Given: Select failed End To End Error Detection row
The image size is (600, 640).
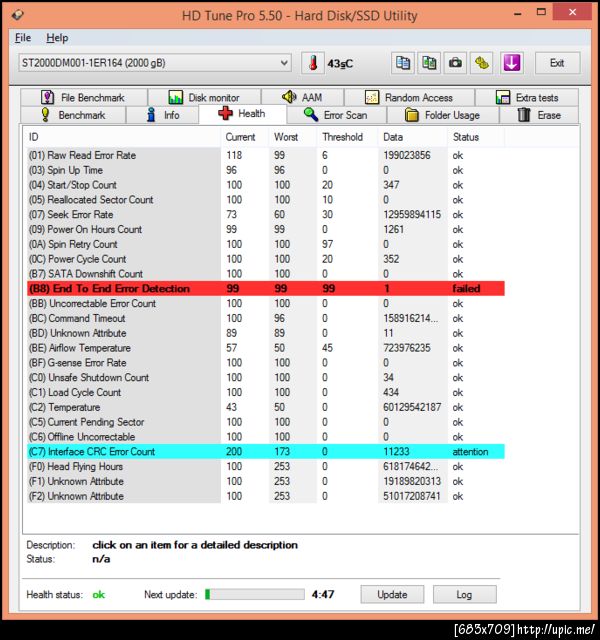Looking at the screenshot, I should (x=266, y=289).
